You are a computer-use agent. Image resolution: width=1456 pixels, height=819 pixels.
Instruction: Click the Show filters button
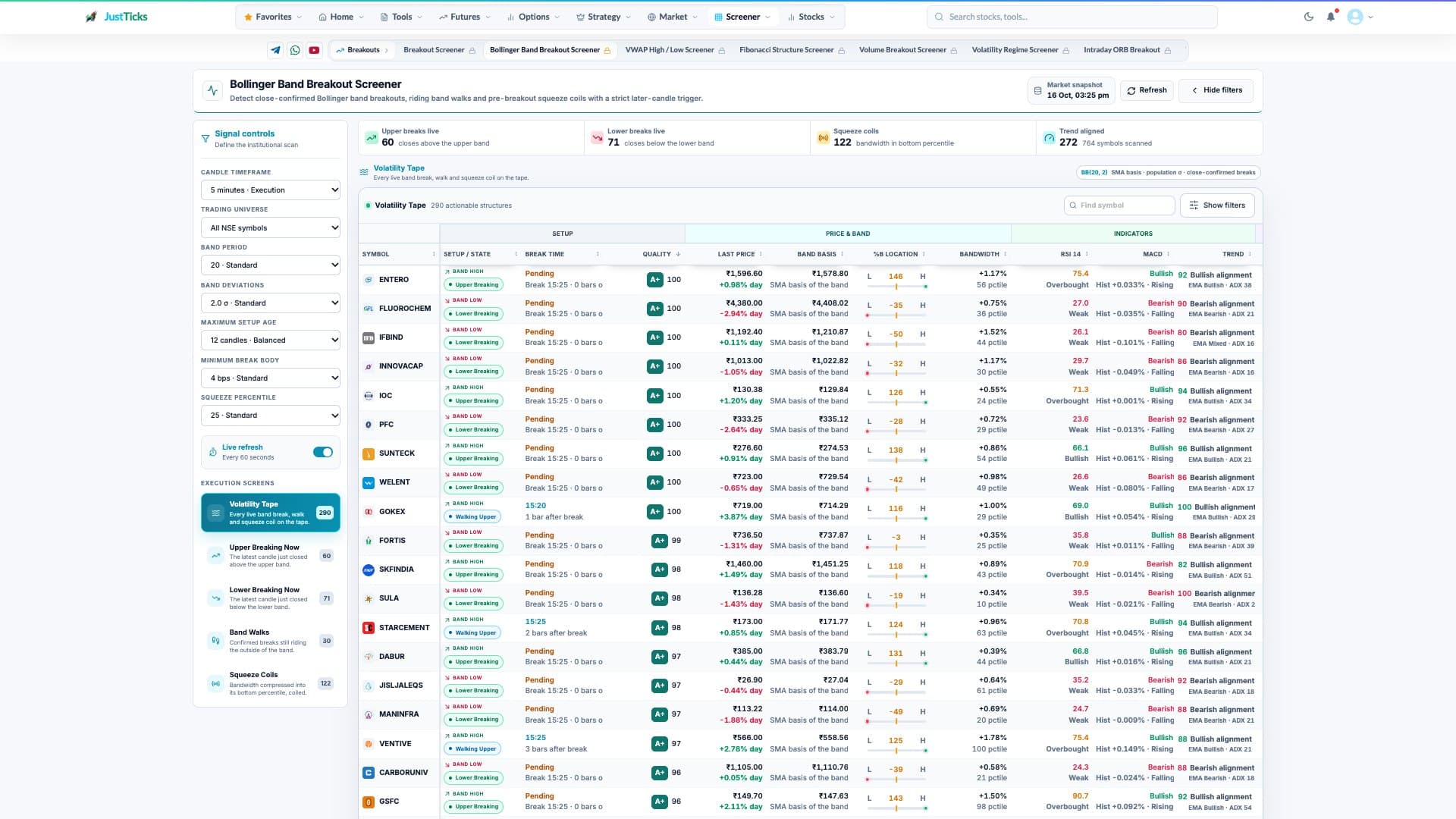point(1217,206)
